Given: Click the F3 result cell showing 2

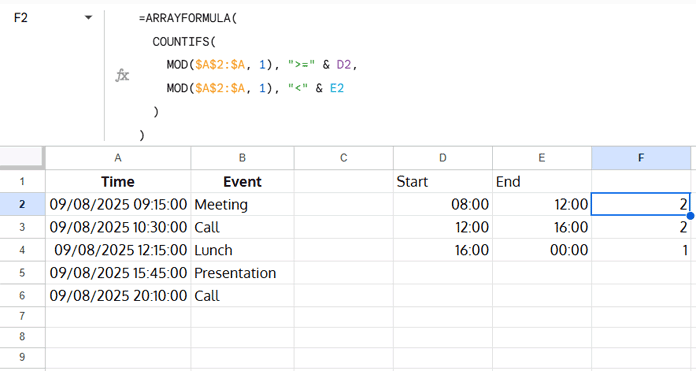Looking at the screenshot, I should click(x=641, y=227).
